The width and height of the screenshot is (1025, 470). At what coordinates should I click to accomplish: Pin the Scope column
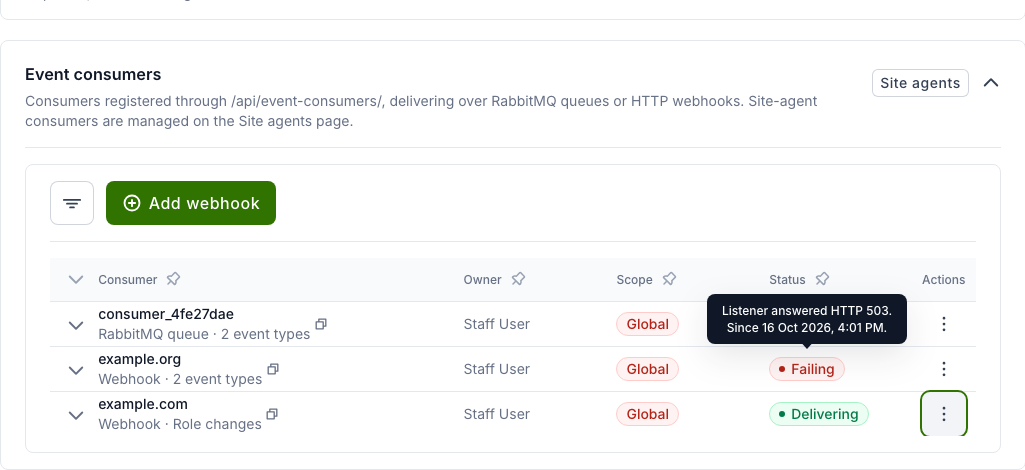669,279
